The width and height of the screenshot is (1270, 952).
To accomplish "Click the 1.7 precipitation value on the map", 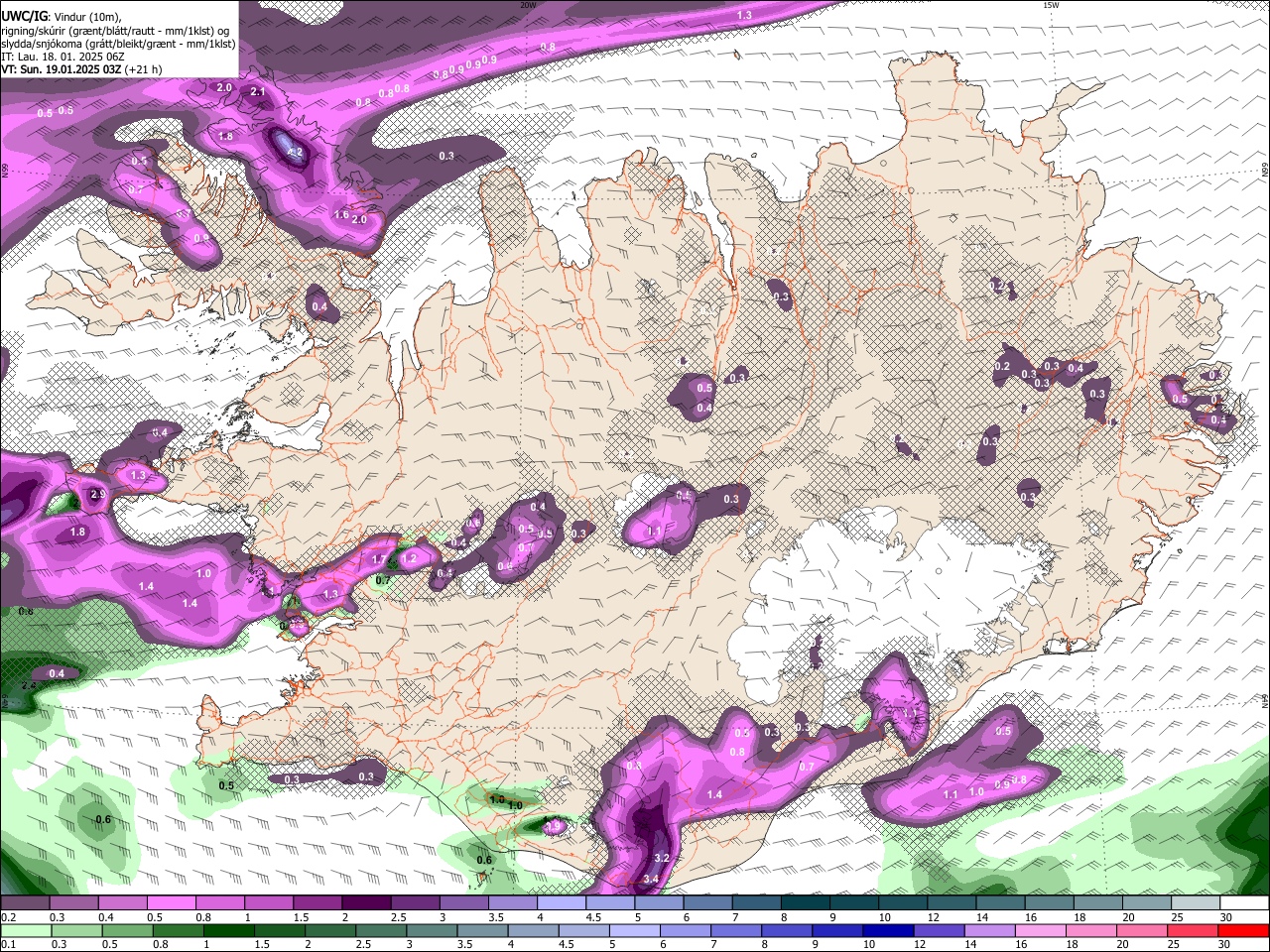I will 378,559.
